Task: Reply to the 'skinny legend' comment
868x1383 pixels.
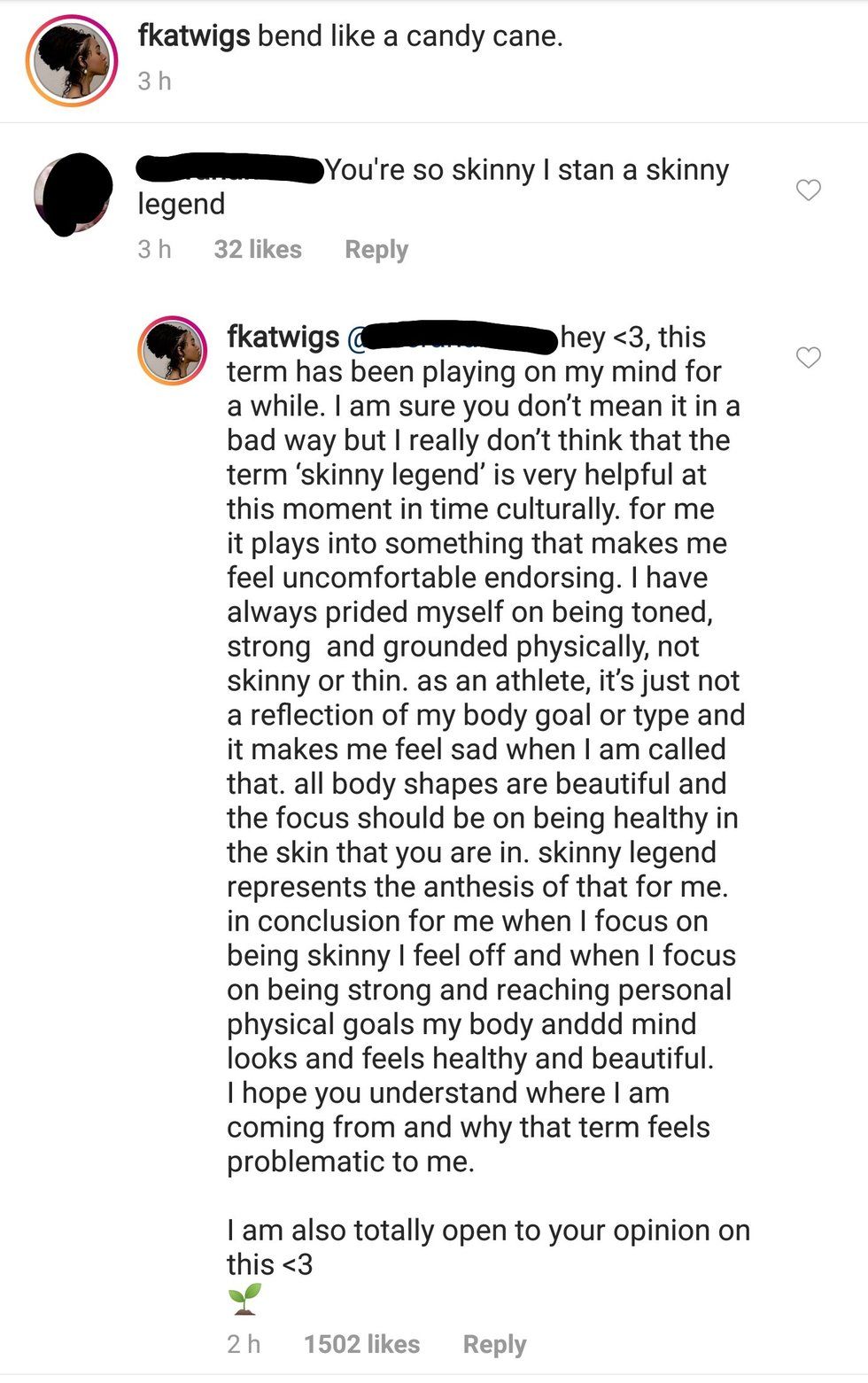Action: tap(376, 250)
